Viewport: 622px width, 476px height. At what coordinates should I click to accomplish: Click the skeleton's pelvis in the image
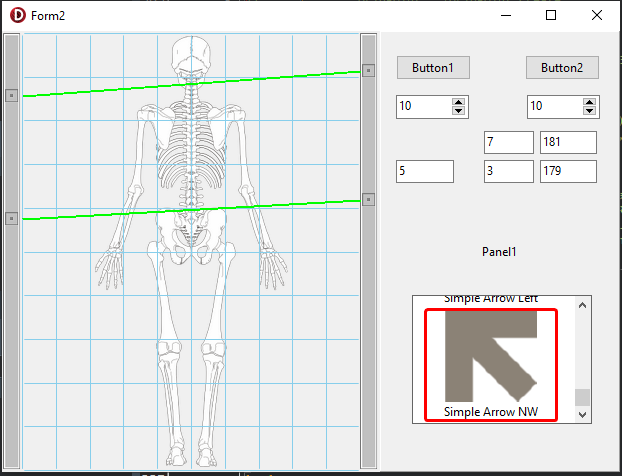tap(192, 234)
